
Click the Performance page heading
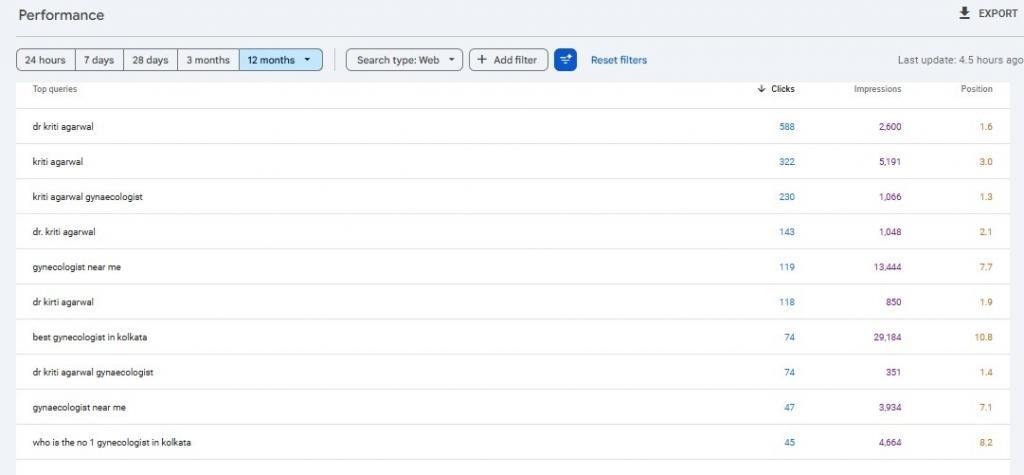click(61, 15)
